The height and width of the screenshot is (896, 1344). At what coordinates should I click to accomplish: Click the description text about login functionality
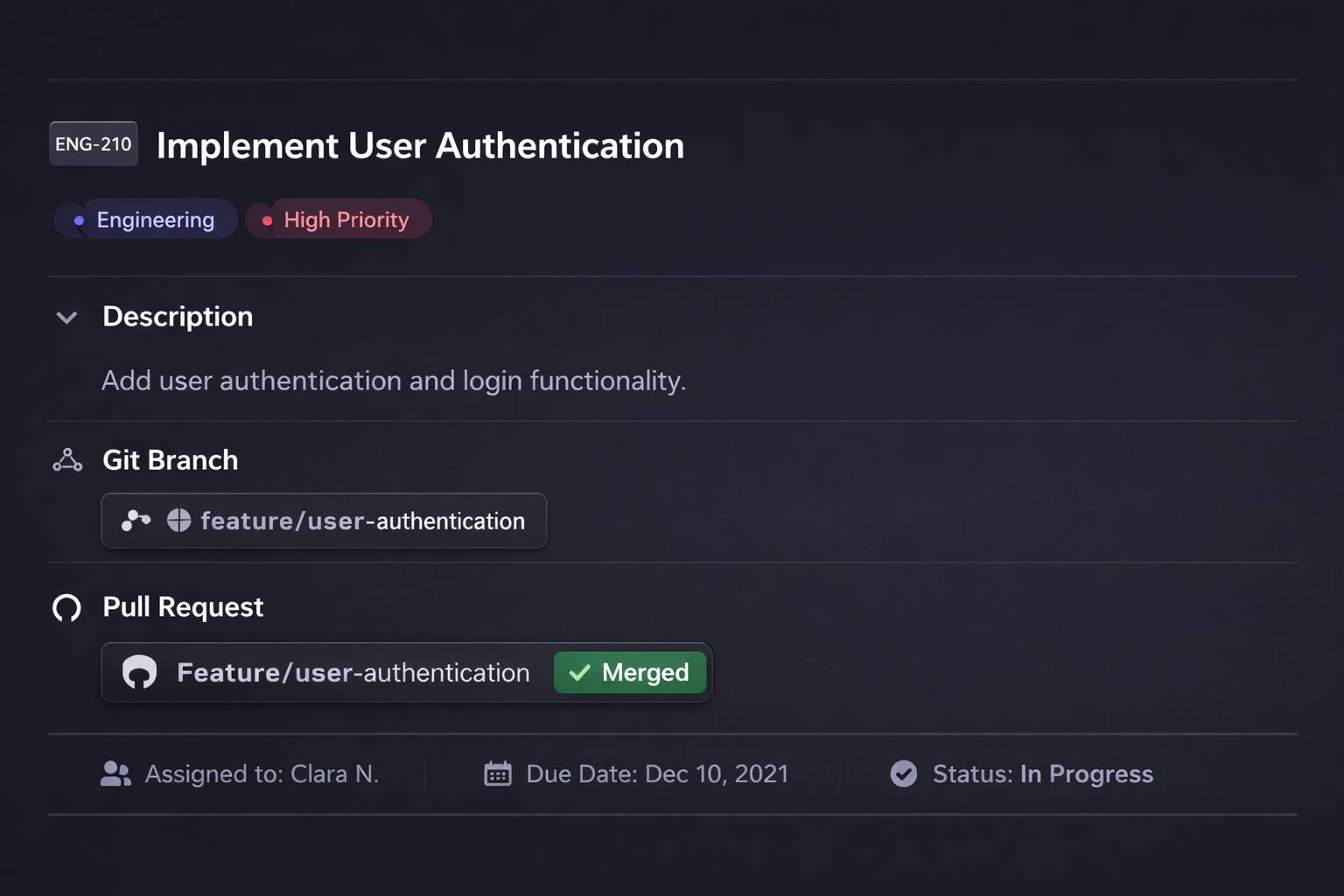(393, 381)
